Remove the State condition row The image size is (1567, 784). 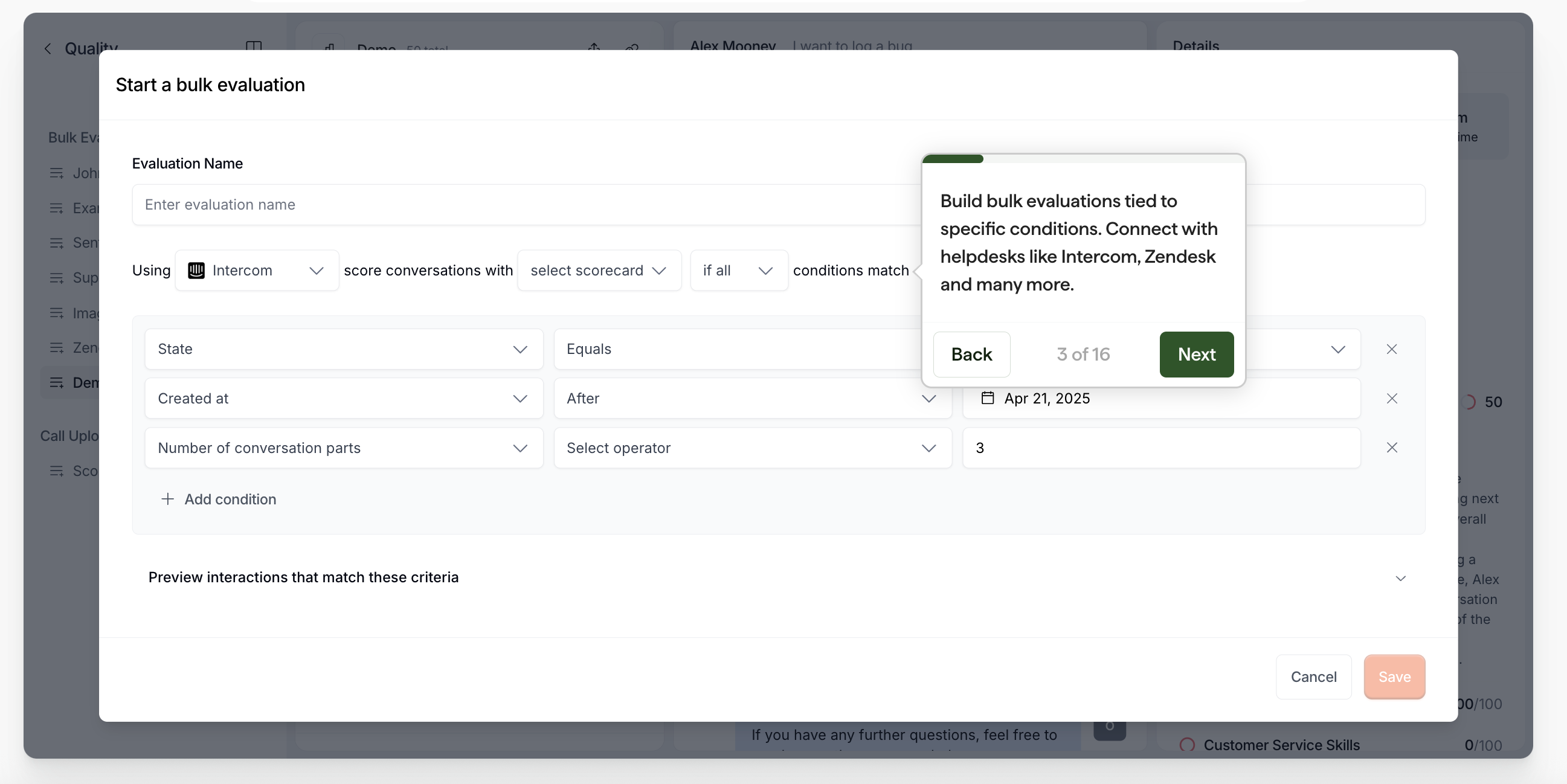(x=1391, y=349)
